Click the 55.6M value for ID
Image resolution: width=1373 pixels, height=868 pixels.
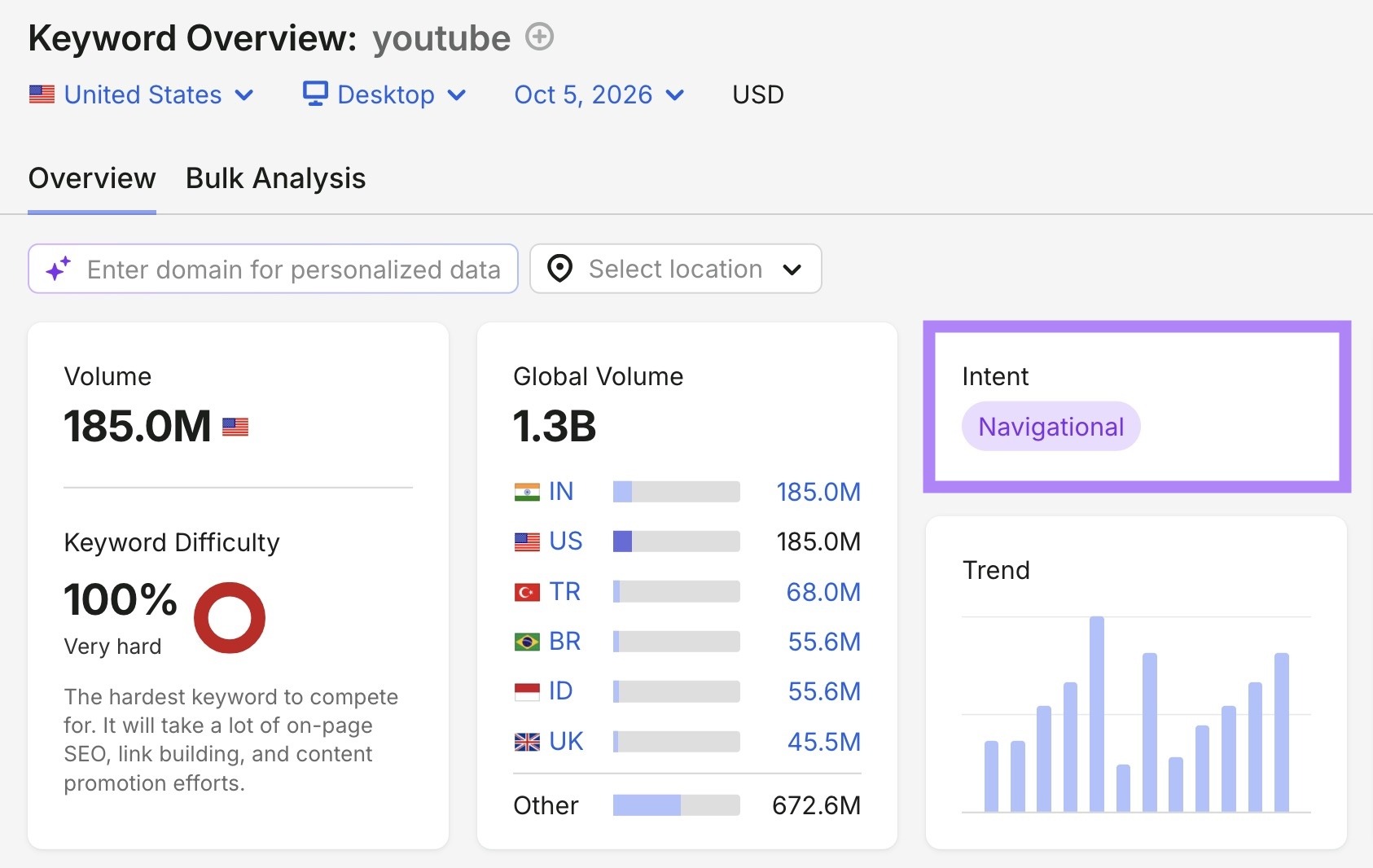824,691
